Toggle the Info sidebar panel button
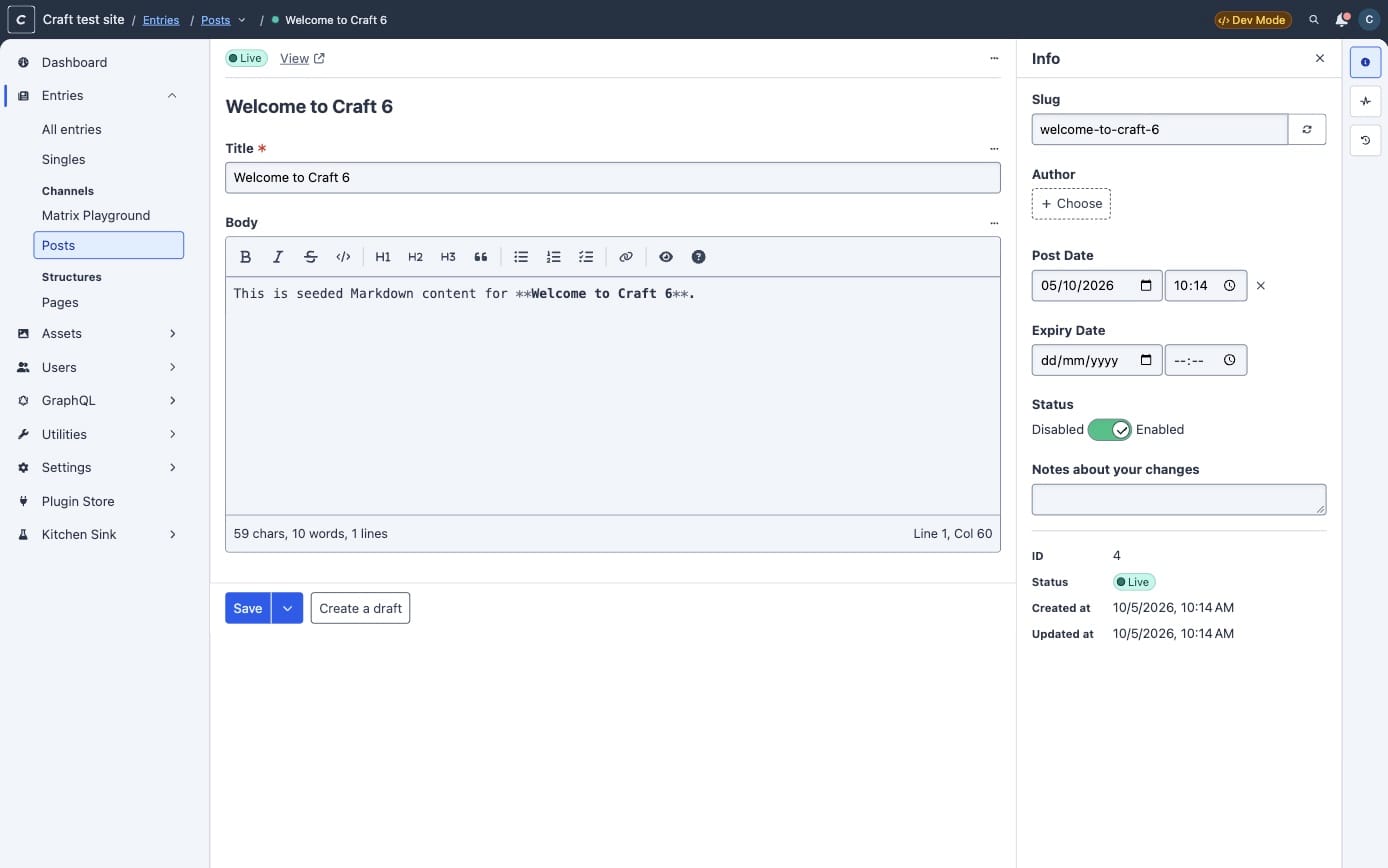The height and width of the screenshot is (868, 1388). (1366, 62)
